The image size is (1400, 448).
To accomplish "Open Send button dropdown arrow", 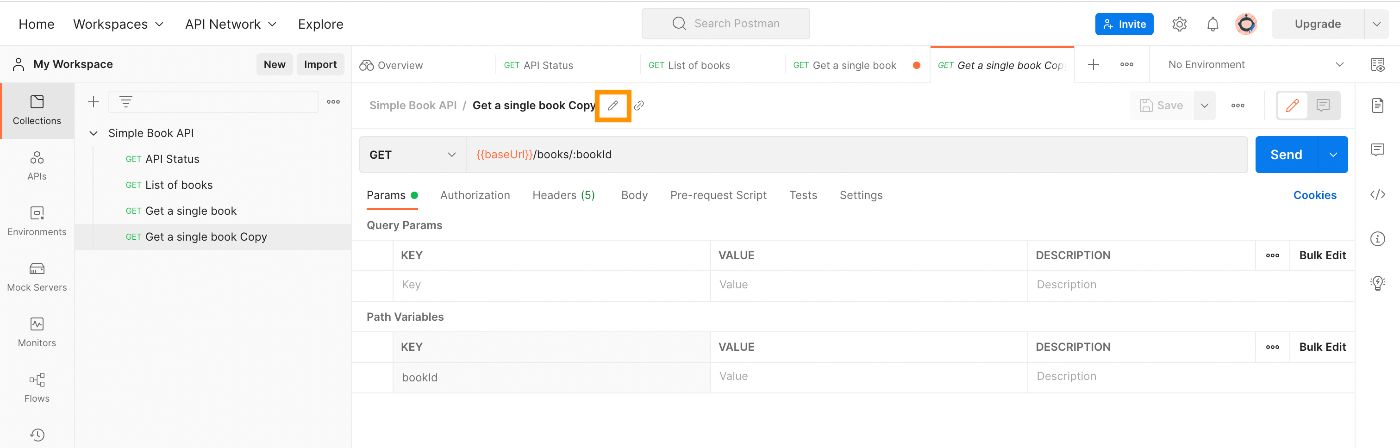I will click(x=1333, y=155).
